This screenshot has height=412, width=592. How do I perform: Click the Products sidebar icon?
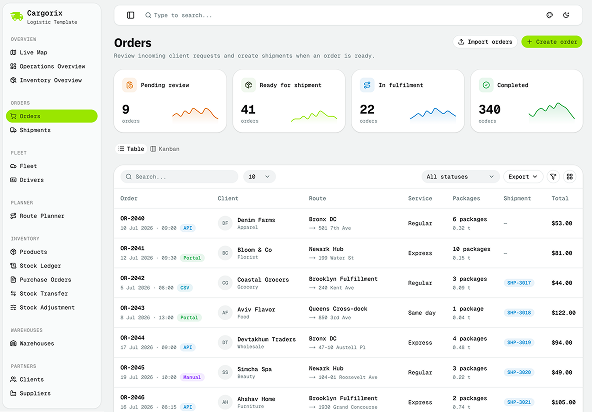(x=13, y=252)
